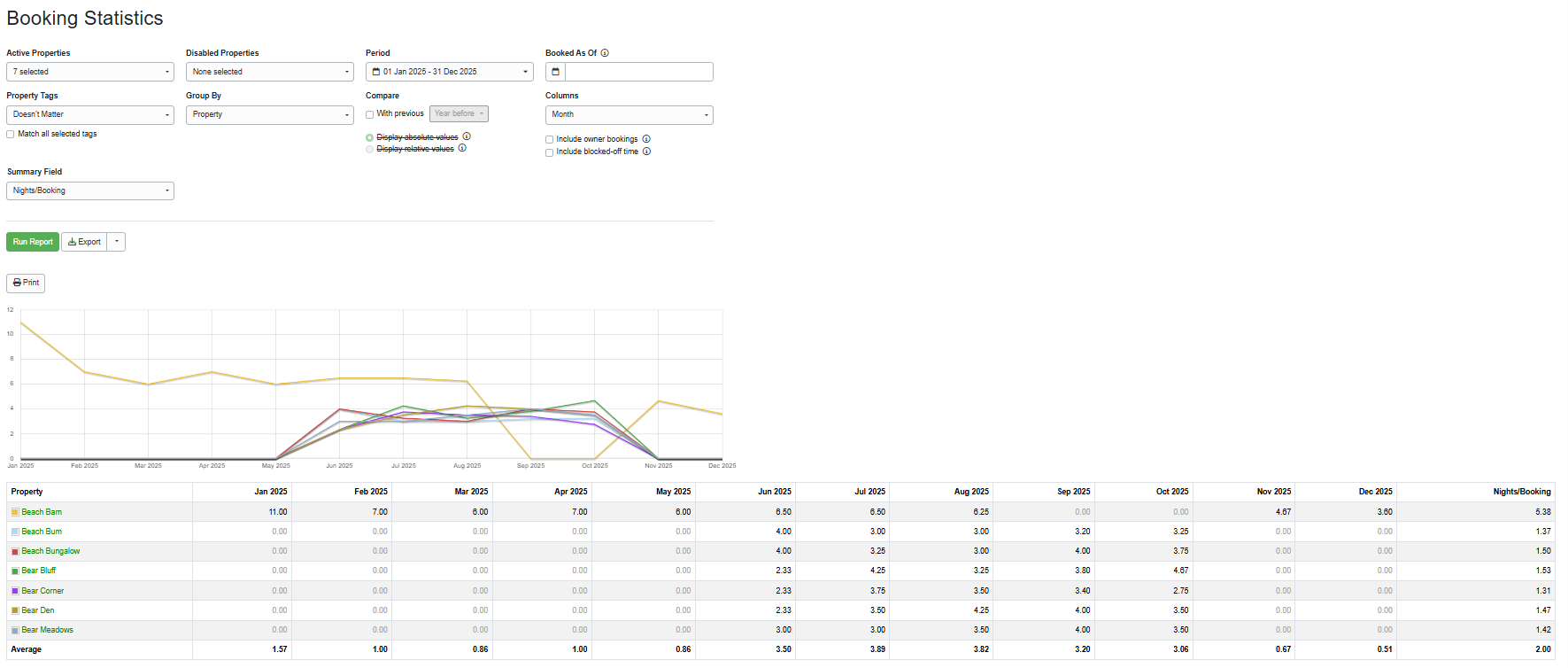
Task: Open the Bear Corner property link
Action: pyautogui.click(x=42, y=591)
